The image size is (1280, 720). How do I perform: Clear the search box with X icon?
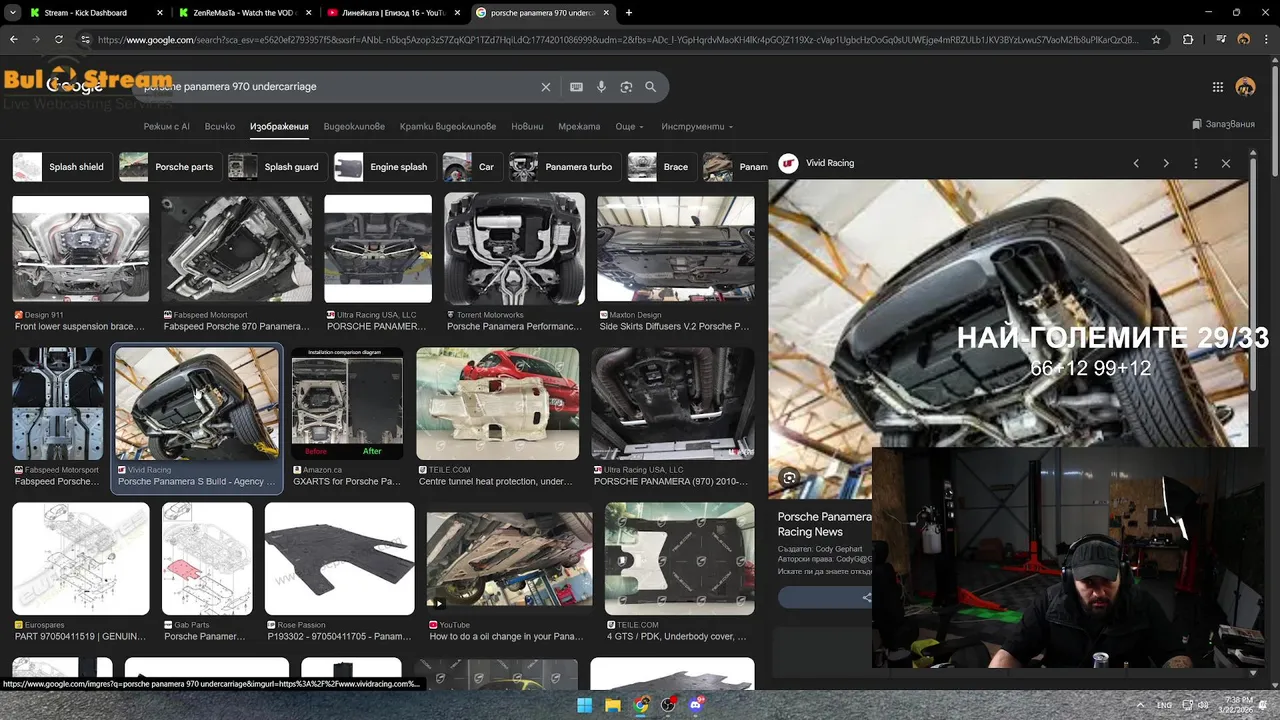click(x=545, y=87)
